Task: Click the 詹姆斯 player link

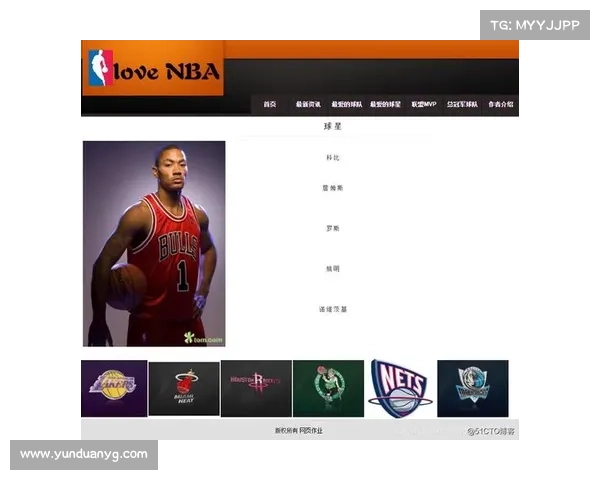Action: [333, 188]
